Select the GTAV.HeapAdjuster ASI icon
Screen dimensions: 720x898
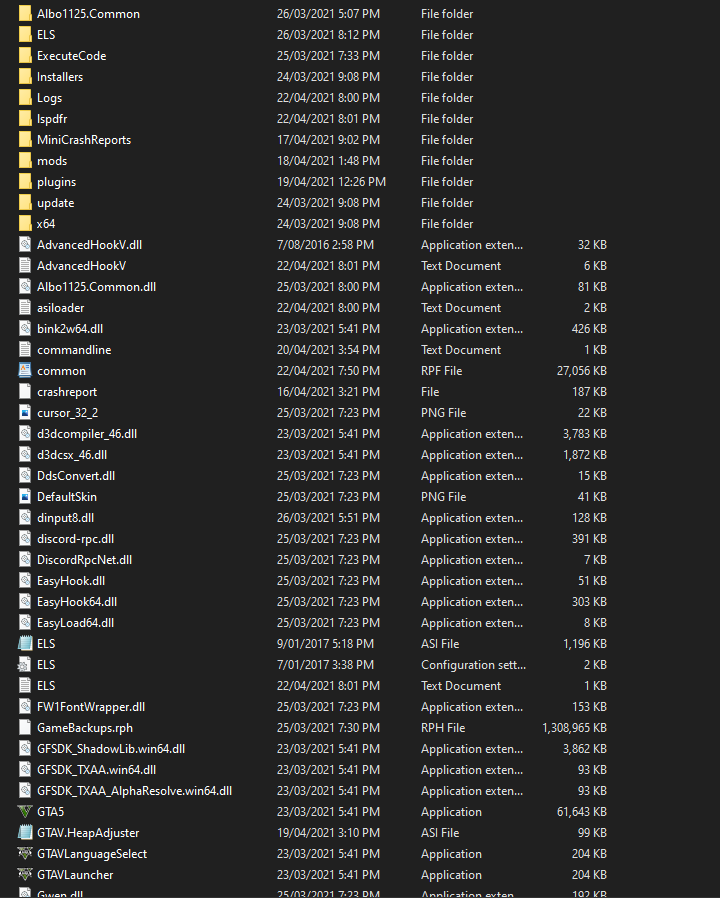coord(25,833)
